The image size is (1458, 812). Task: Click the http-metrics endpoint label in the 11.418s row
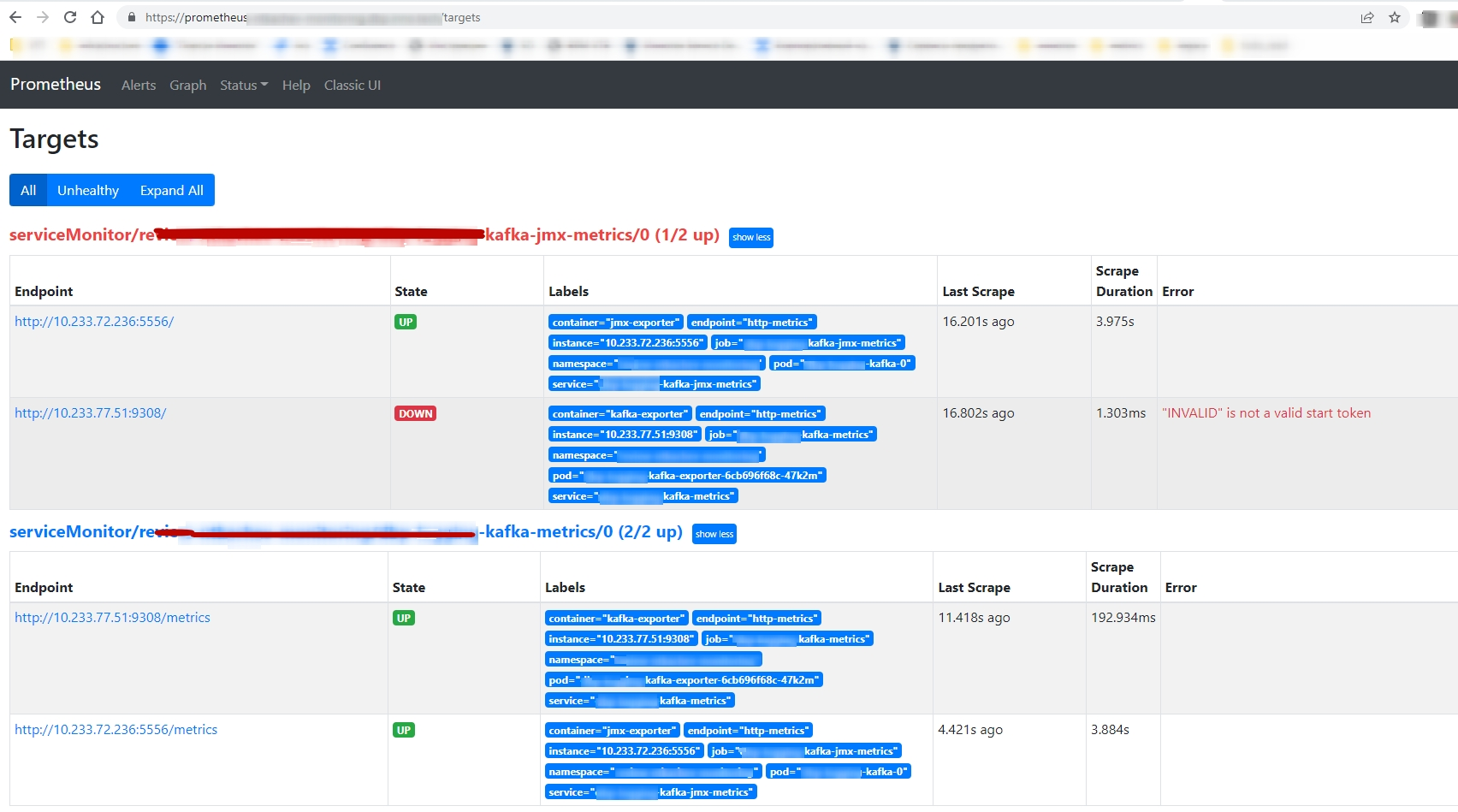point(757,619)
